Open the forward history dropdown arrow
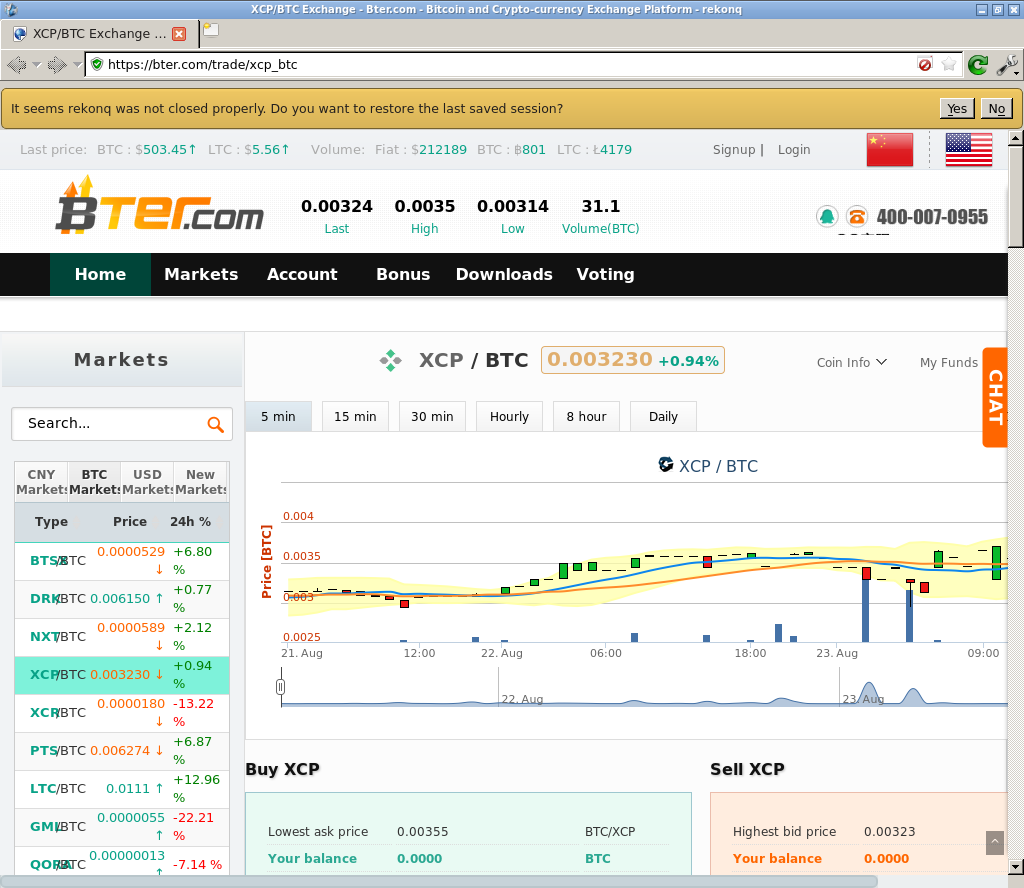This screenshot has width=1024, height=888. click(77, 65)
